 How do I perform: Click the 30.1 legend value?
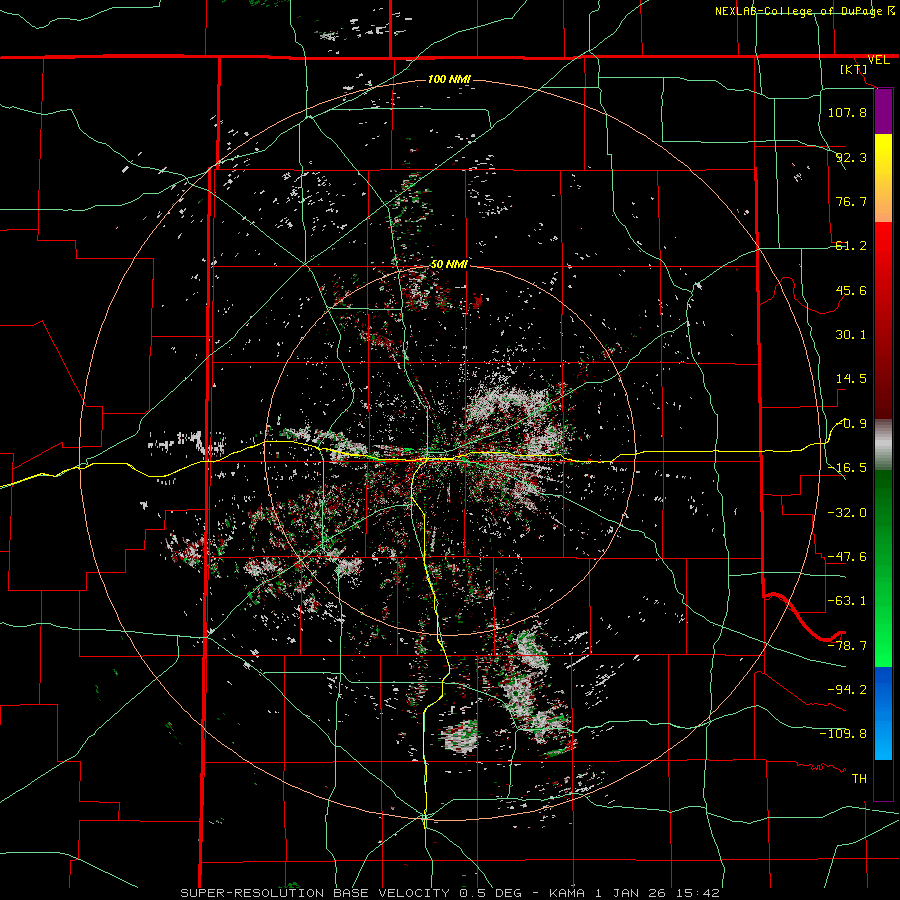[x=851, y=335]
